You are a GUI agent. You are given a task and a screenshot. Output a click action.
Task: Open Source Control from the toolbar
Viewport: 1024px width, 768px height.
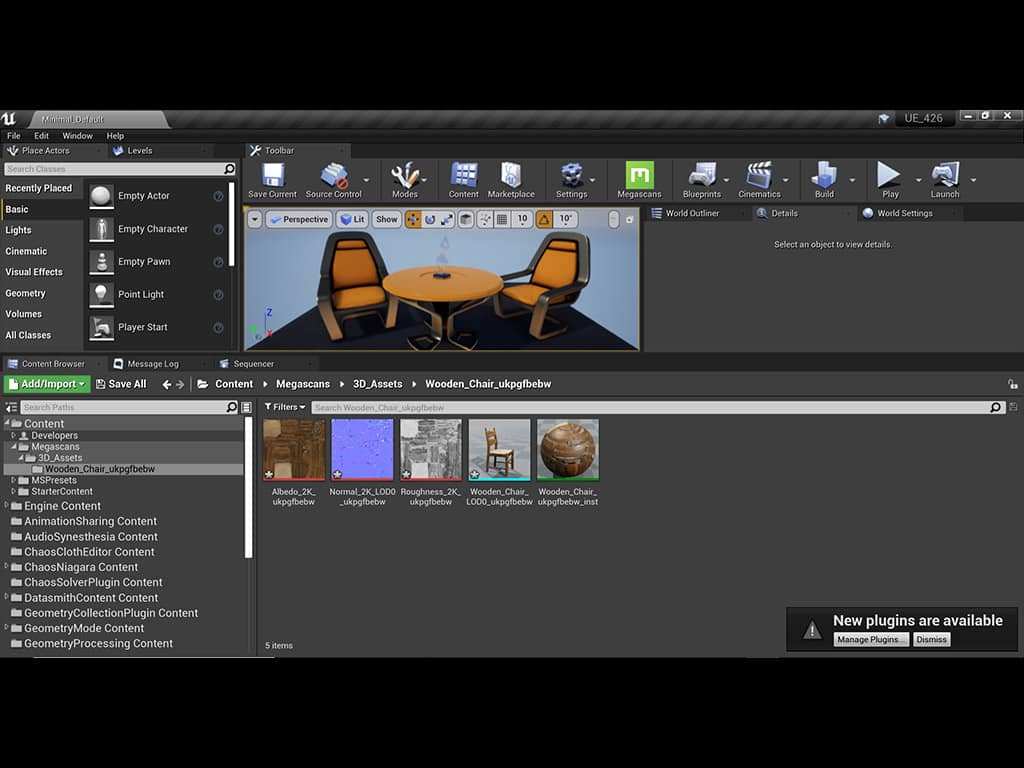click(334, 180)
